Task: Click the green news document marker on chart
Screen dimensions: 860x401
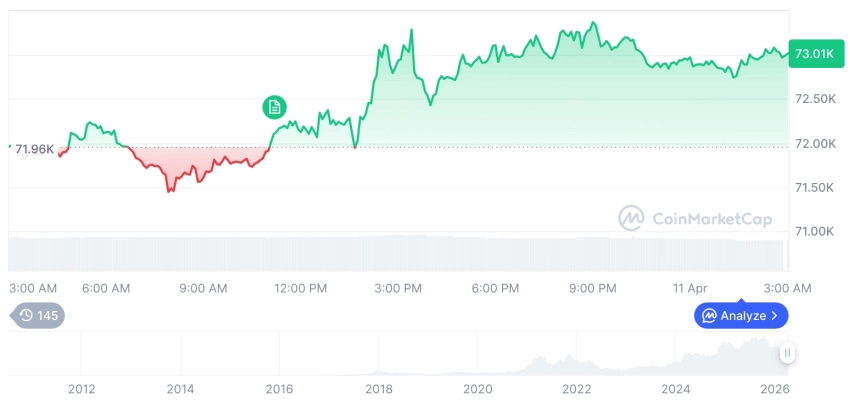Action: coord(274,107)
